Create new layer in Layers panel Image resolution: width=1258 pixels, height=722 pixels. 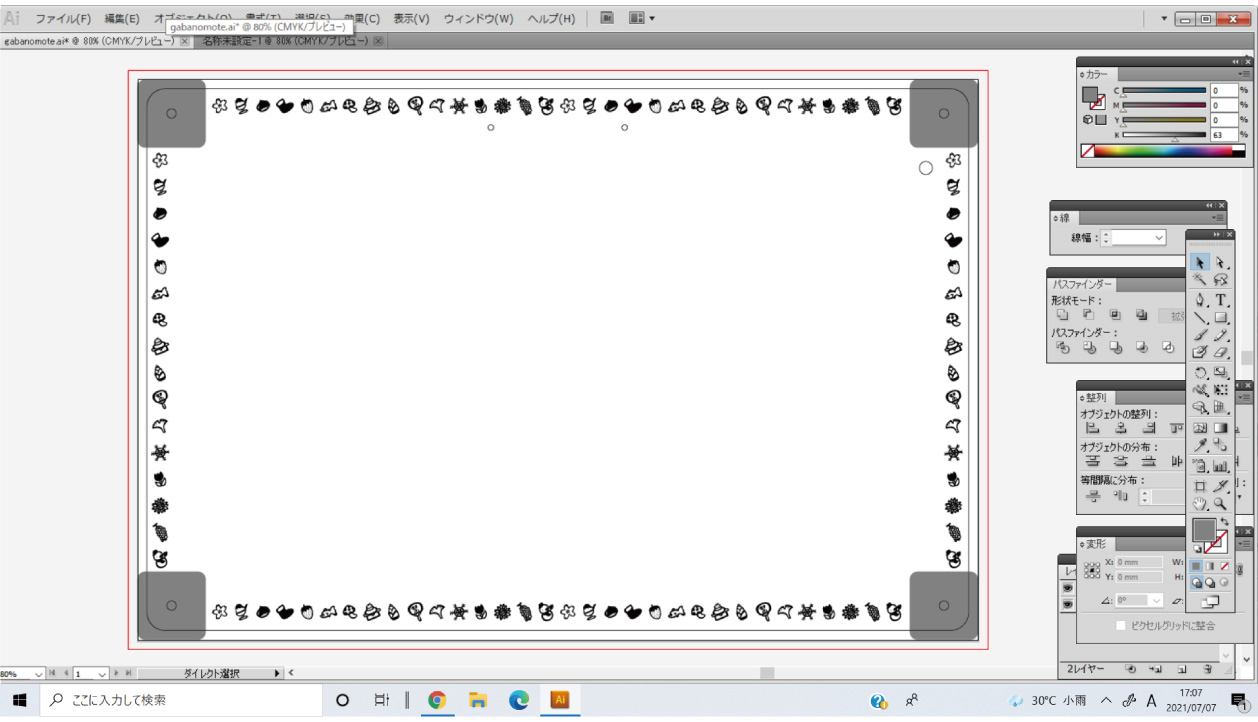pos(1181,668)
